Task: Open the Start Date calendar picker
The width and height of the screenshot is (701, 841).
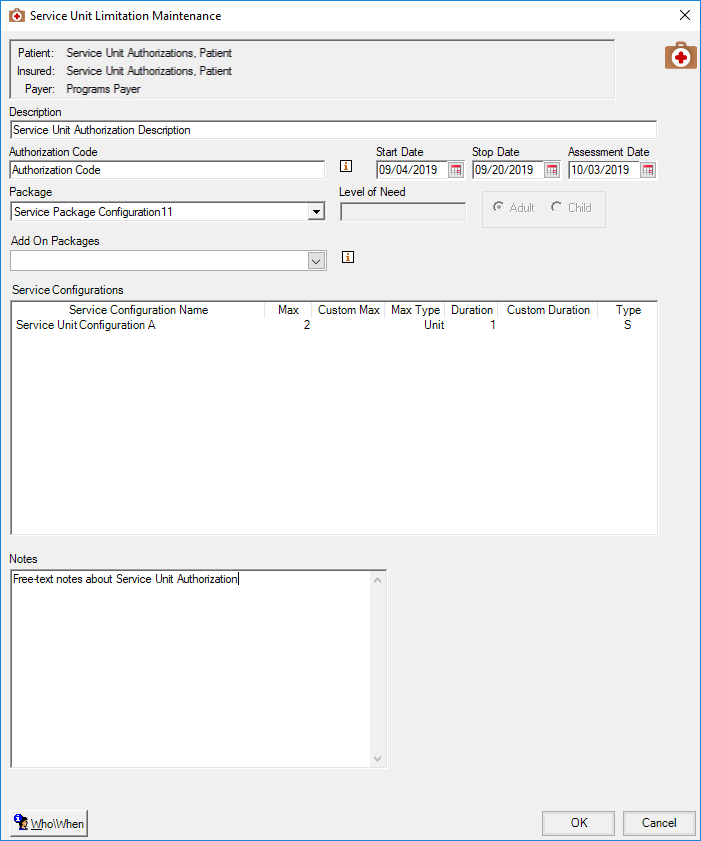Action: pyautogui.click(x=456, y=170)
